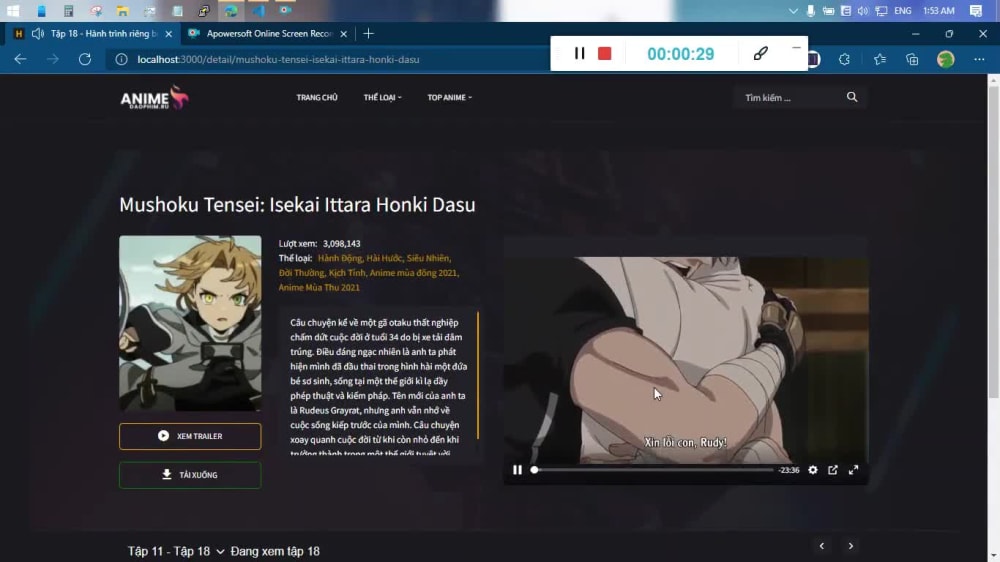Open the Kịch Tính genre link
This screenshot has width=1000, height=562.
pos(348,273)
